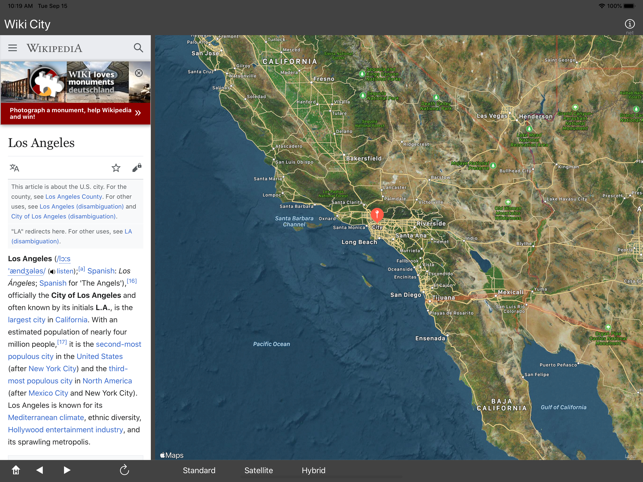Tap the Fresno map label
Screen dimensions: 643x482
click(324, 79)
